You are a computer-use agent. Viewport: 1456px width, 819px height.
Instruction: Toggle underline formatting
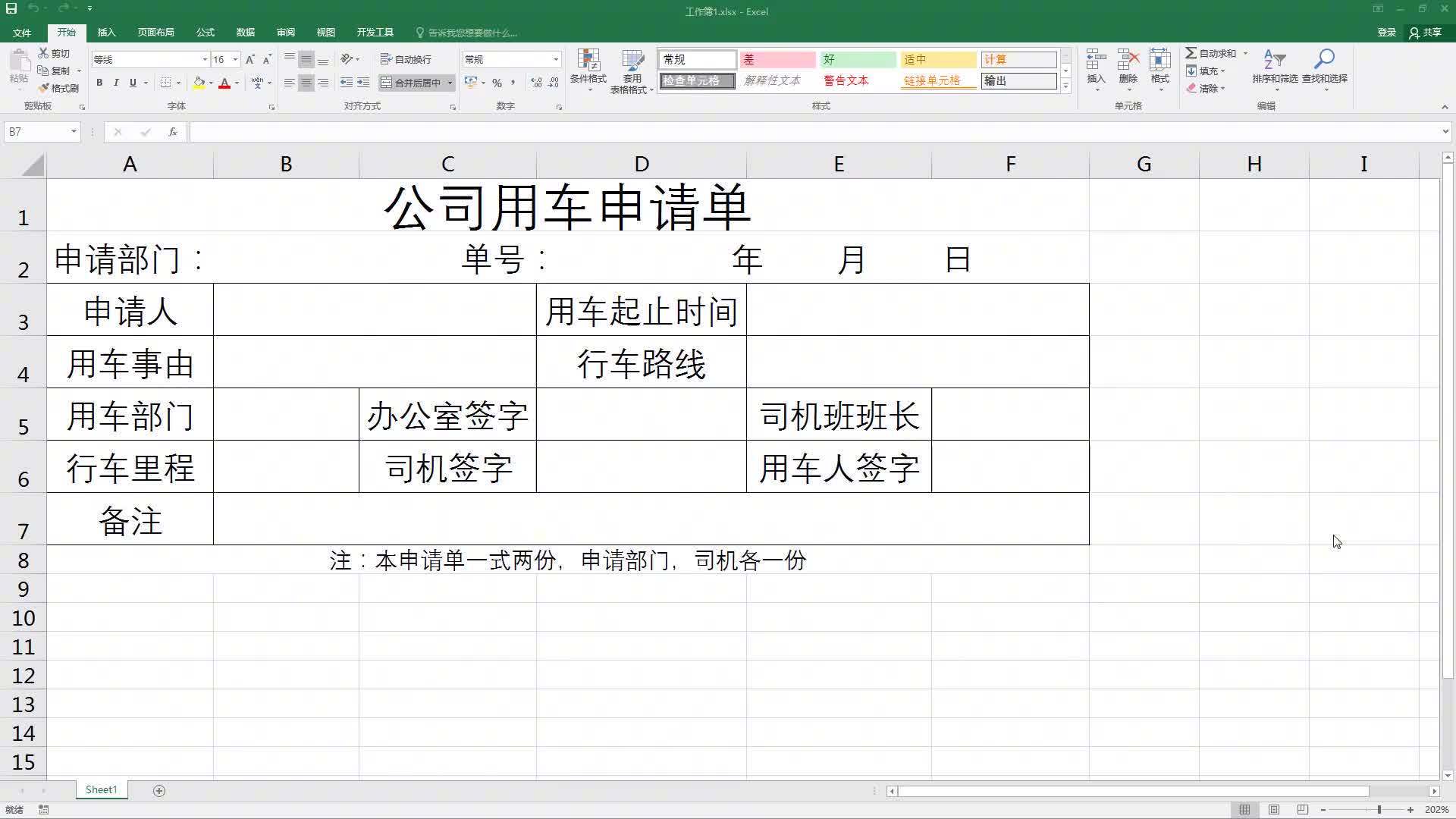click(132, 83)
